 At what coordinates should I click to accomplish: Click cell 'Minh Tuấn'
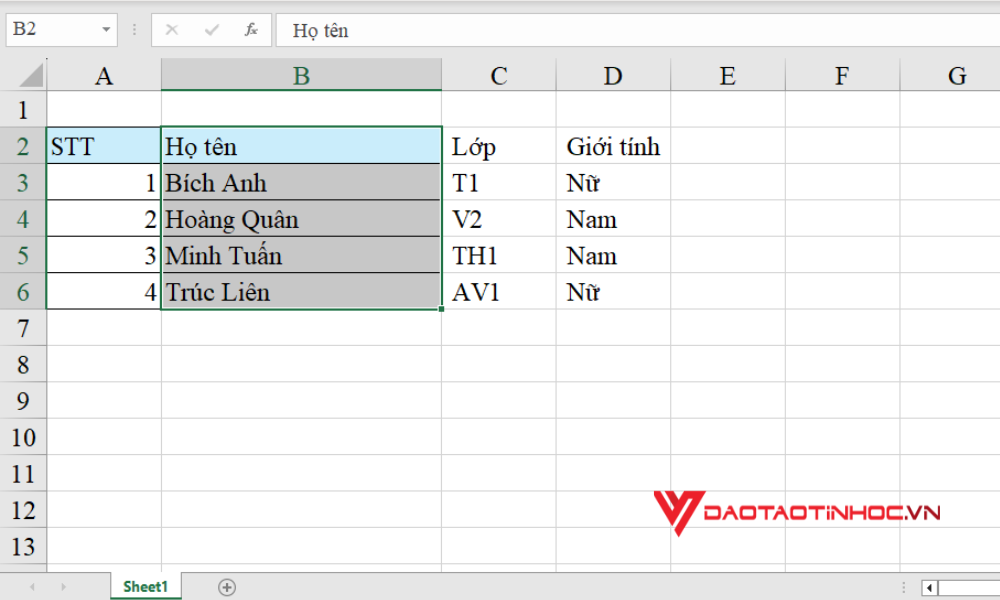(301, 255)
